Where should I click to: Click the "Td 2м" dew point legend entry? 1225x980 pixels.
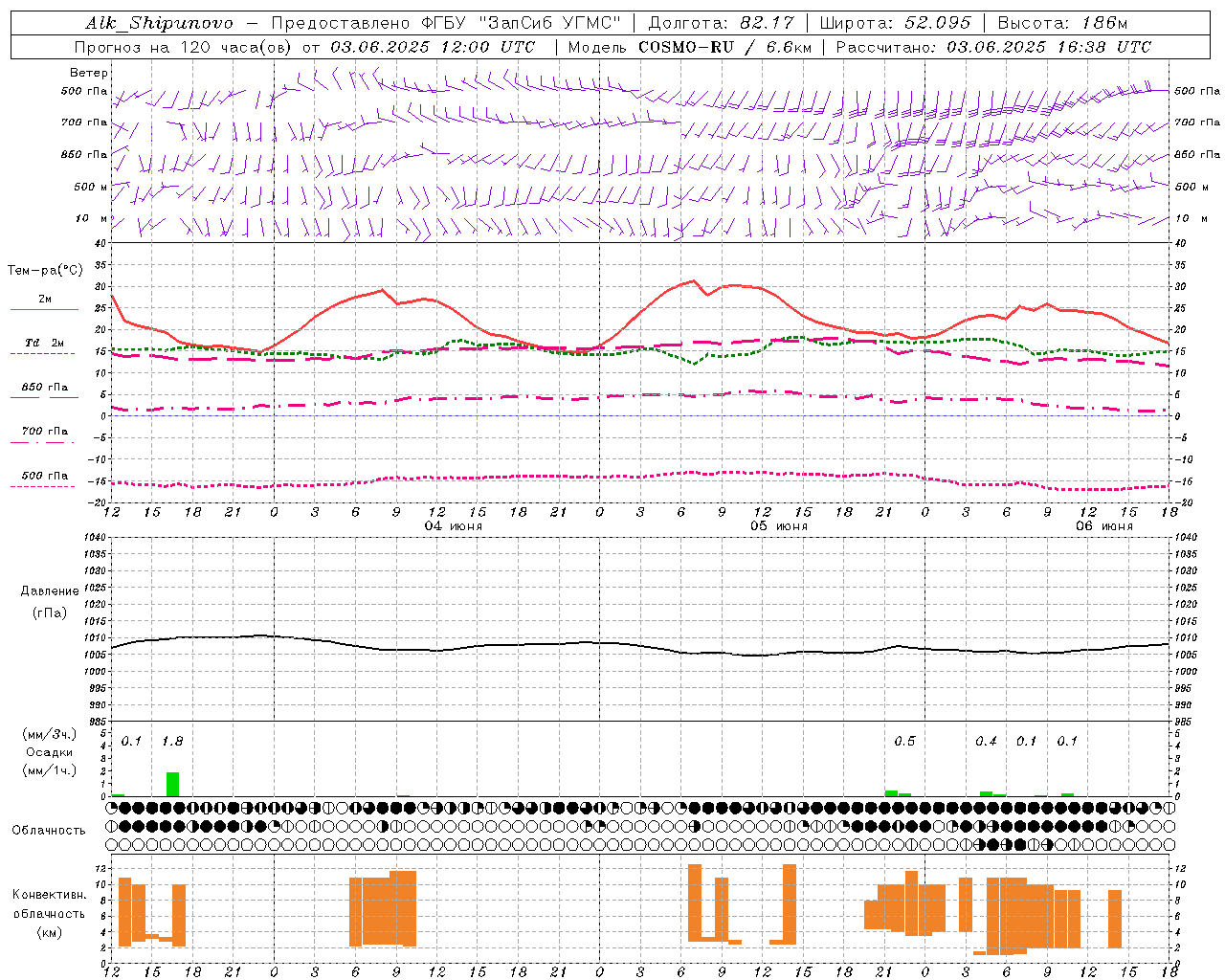(x=44, y=343)
